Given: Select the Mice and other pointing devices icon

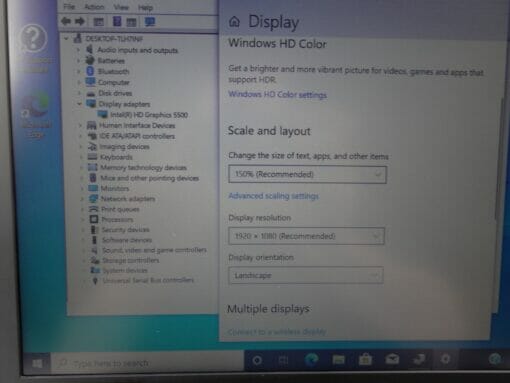Looking at the screenshot, I should click(93, 177).
